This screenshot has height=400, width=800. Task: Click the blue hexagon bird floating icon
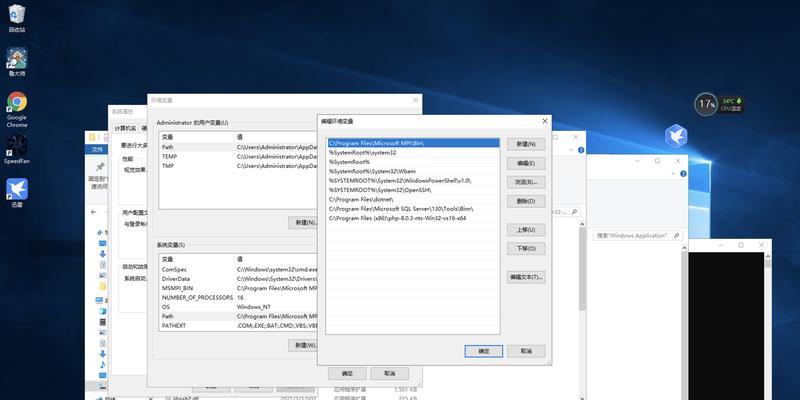point(676,136)
